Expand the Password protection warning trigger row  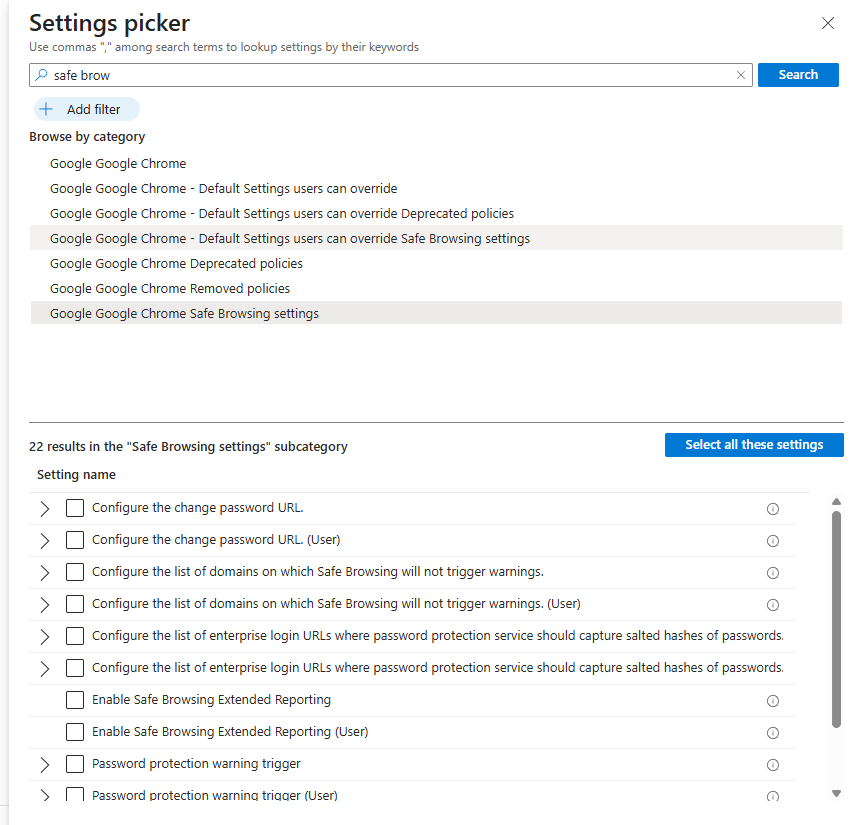(x=44, y=764)
